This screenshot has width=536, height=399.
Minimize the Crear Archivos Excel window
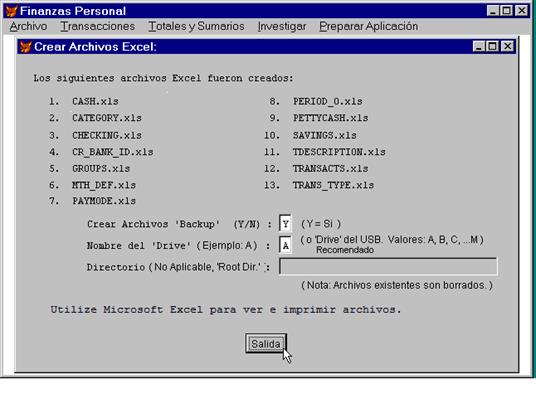pos(479,46)
